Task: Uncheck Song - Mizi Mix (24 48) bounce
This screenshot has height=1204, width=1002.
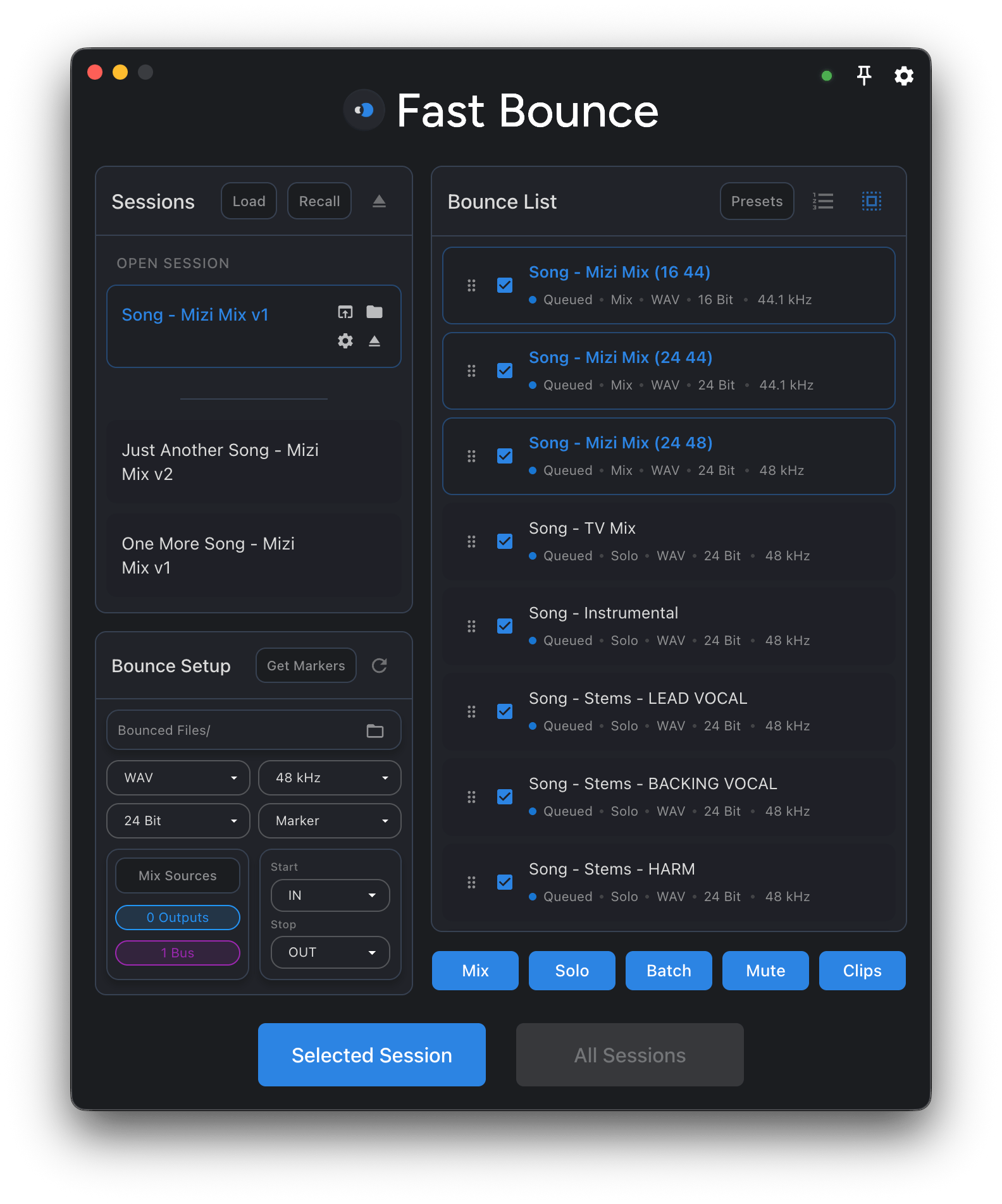Action: click(505, 456)
